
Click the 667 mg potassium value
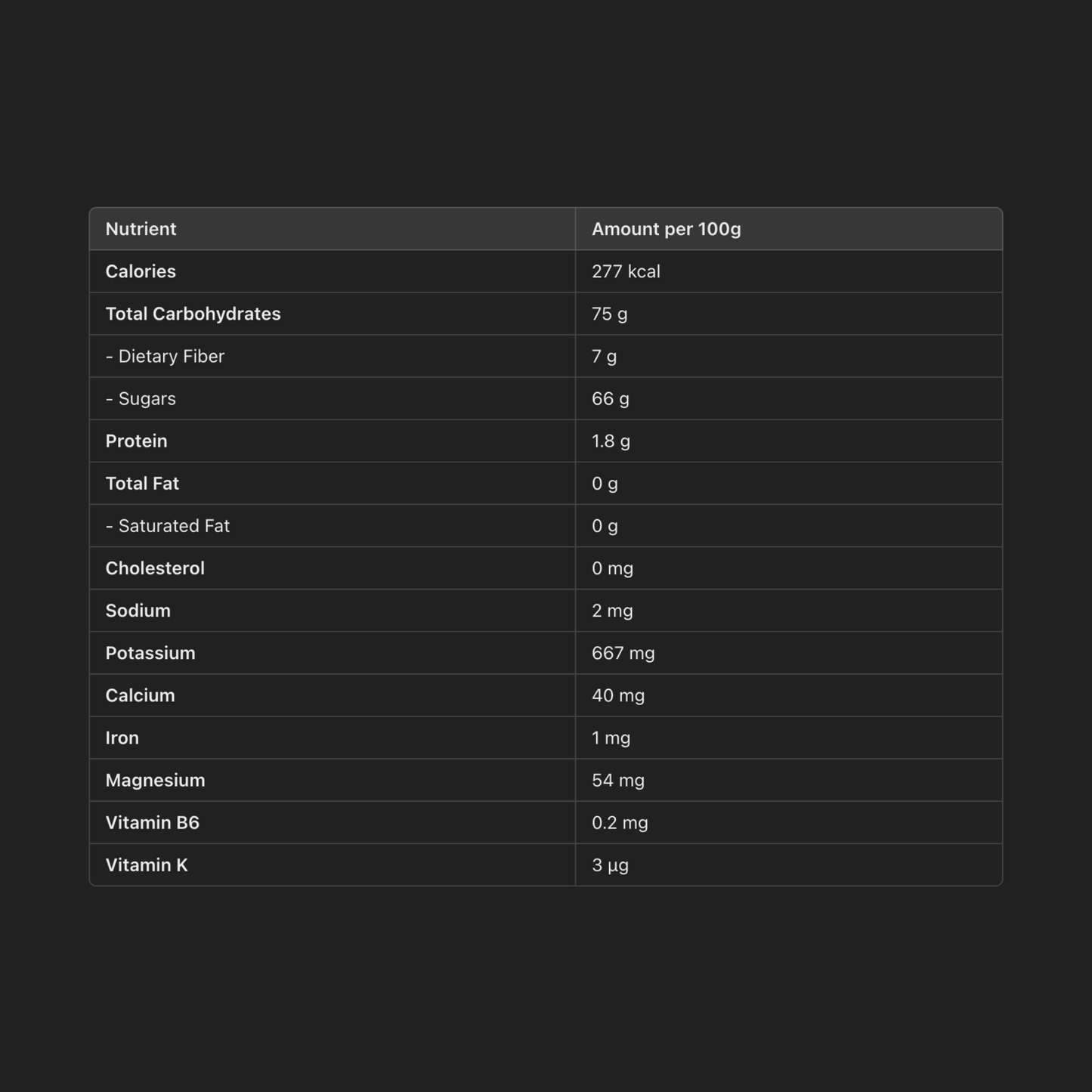[623, 652]
